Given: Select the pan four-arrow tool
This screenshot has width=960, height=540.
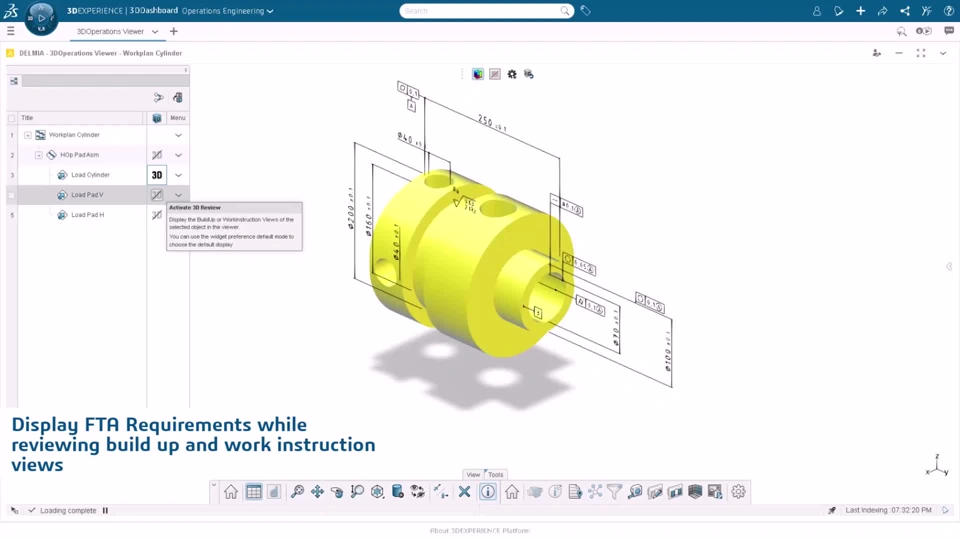Looking at the screenshot, I should pos(317,492).
